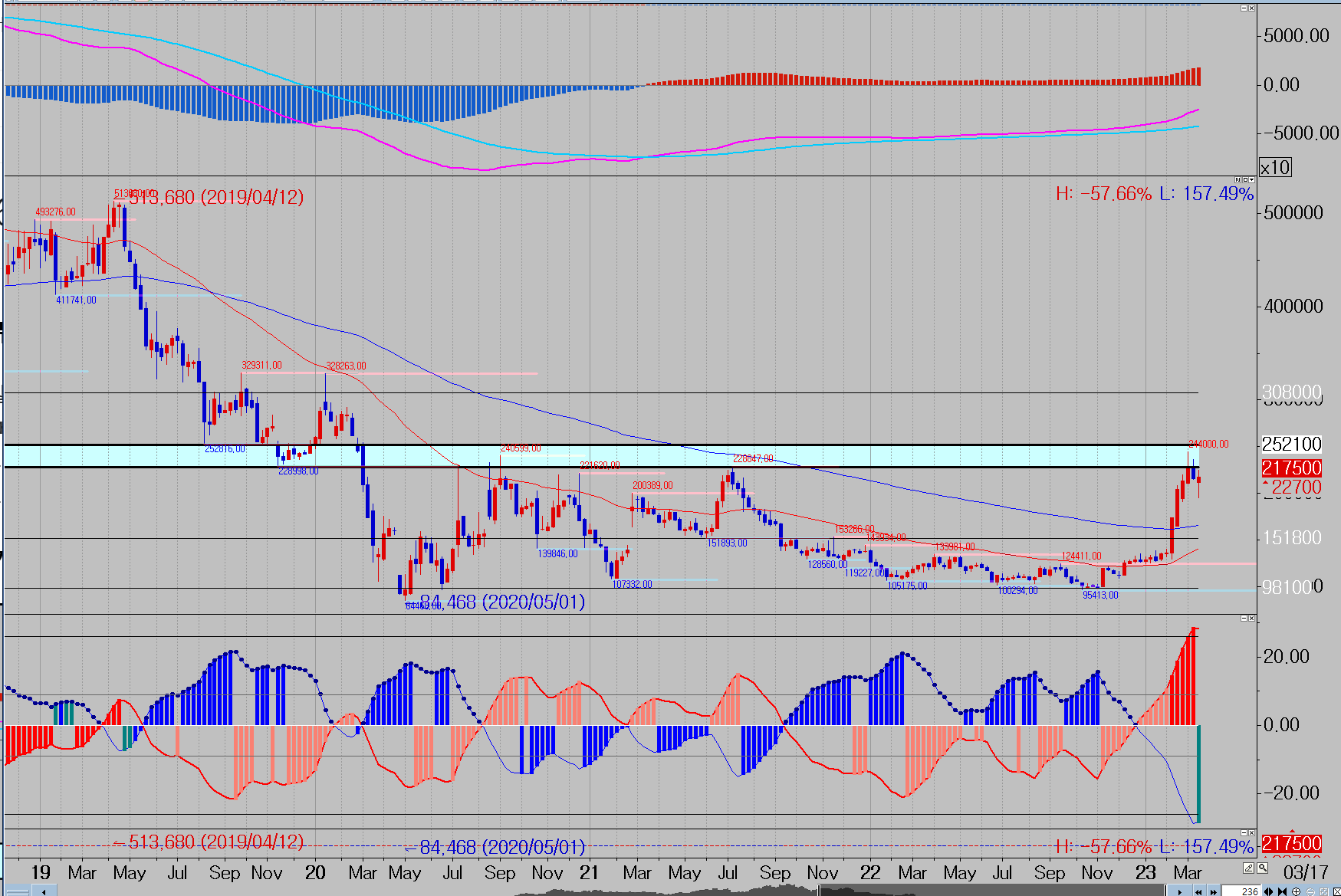
Task: Click the scroll left arrow at the bottom-left
Action: point(44,891)
